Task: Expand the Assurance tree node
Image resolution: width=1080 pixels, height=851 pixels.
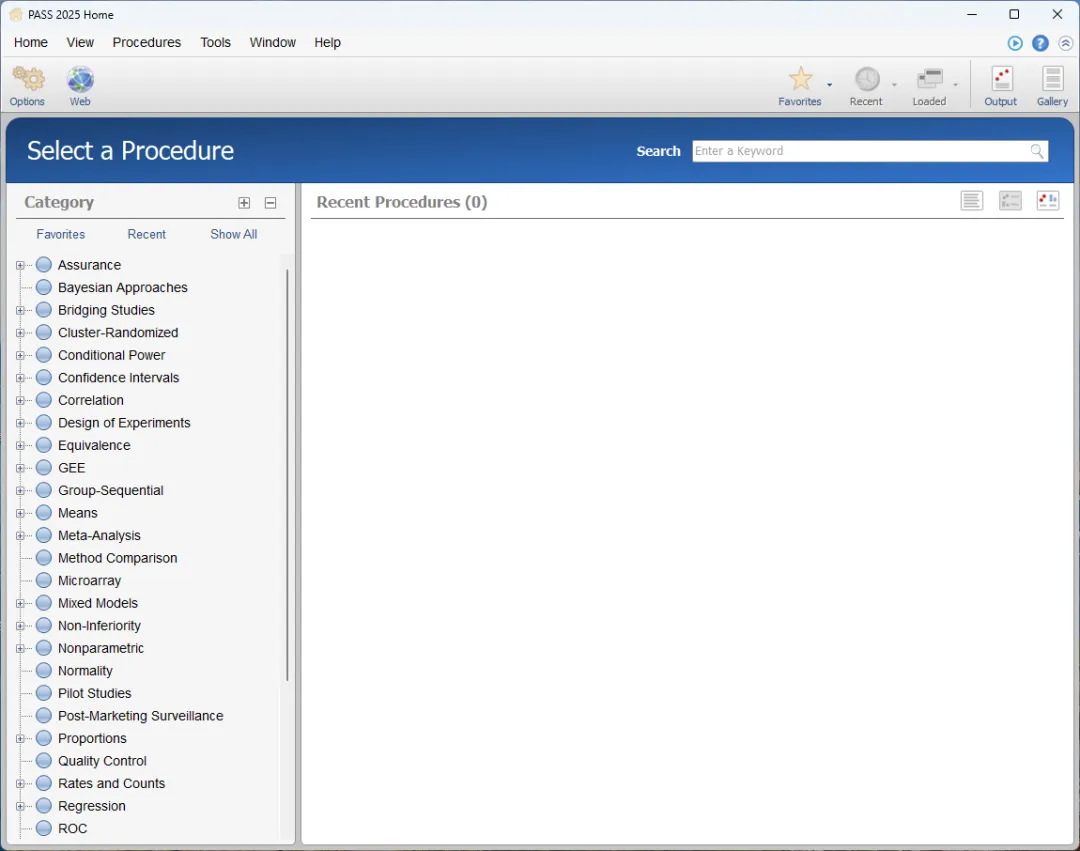Action: [x=20, y=265]
